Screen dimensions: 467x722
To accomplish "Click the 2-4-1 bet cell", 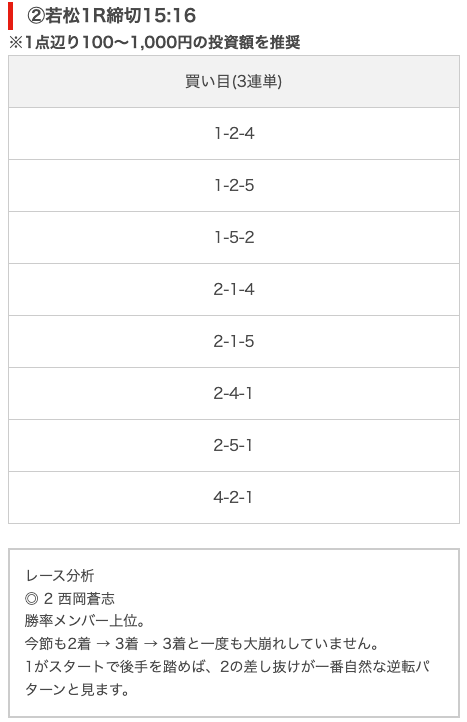I will click(x=234, y=394).
